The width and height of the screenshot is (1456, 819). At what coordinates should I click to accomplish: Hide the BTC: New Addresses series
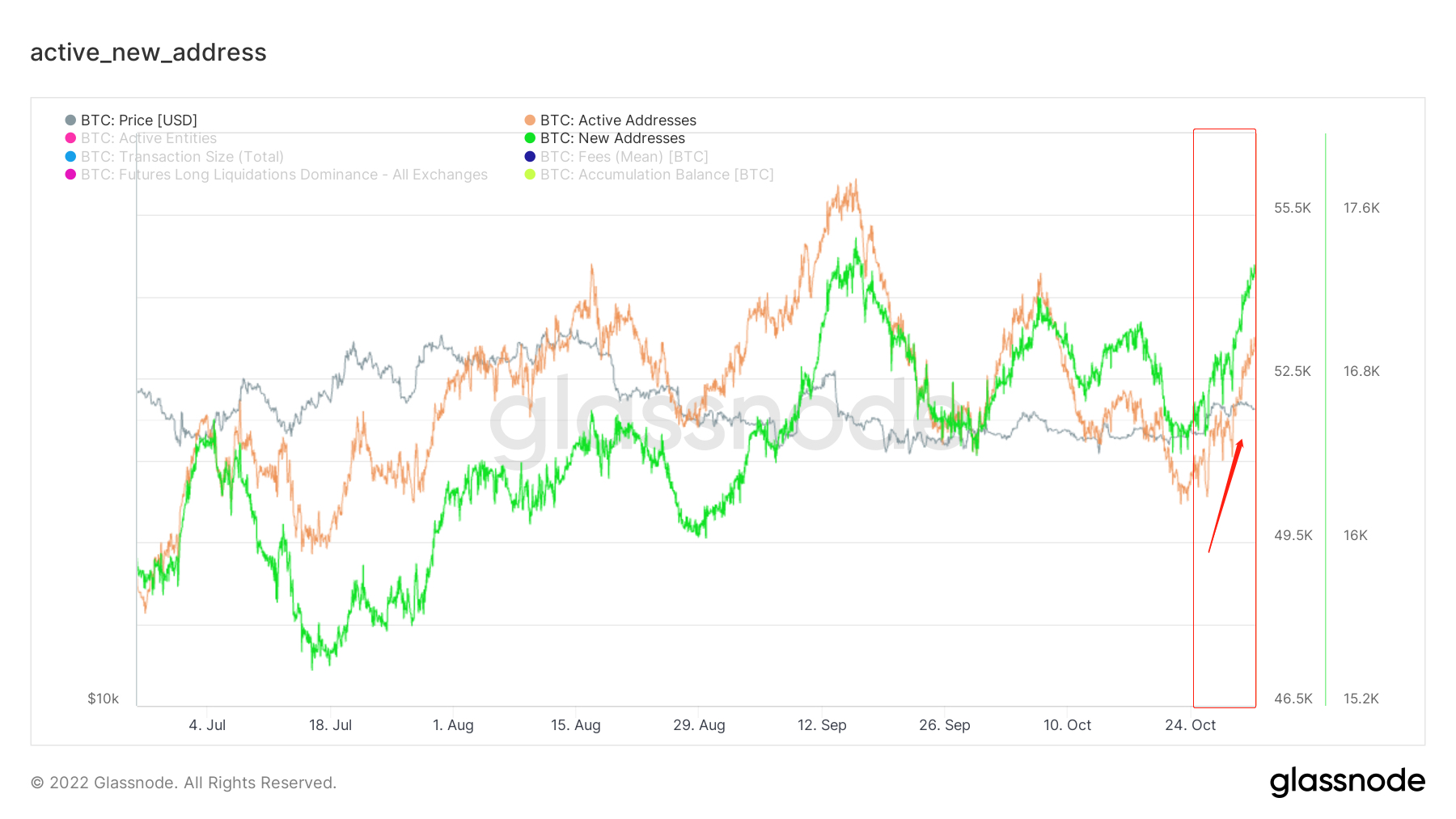point(612,138)
